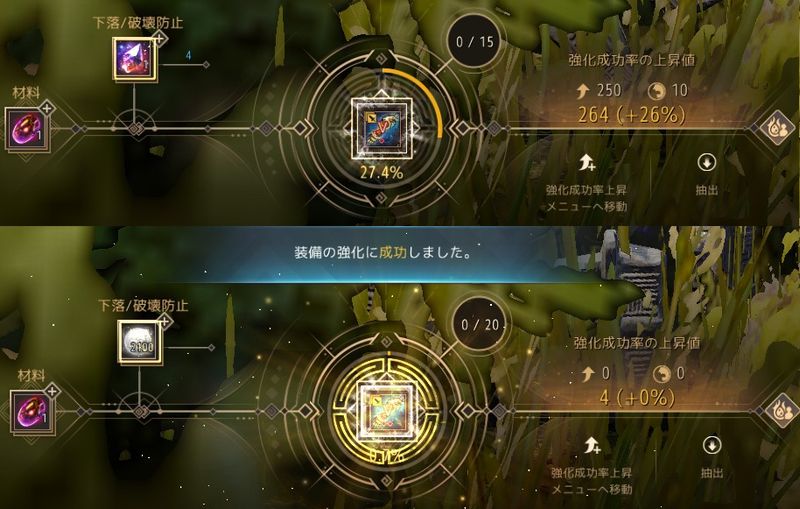800x509 pixels.
Task: Click the success rate up arrow icon in bottom panel
Action: [591, 446]
